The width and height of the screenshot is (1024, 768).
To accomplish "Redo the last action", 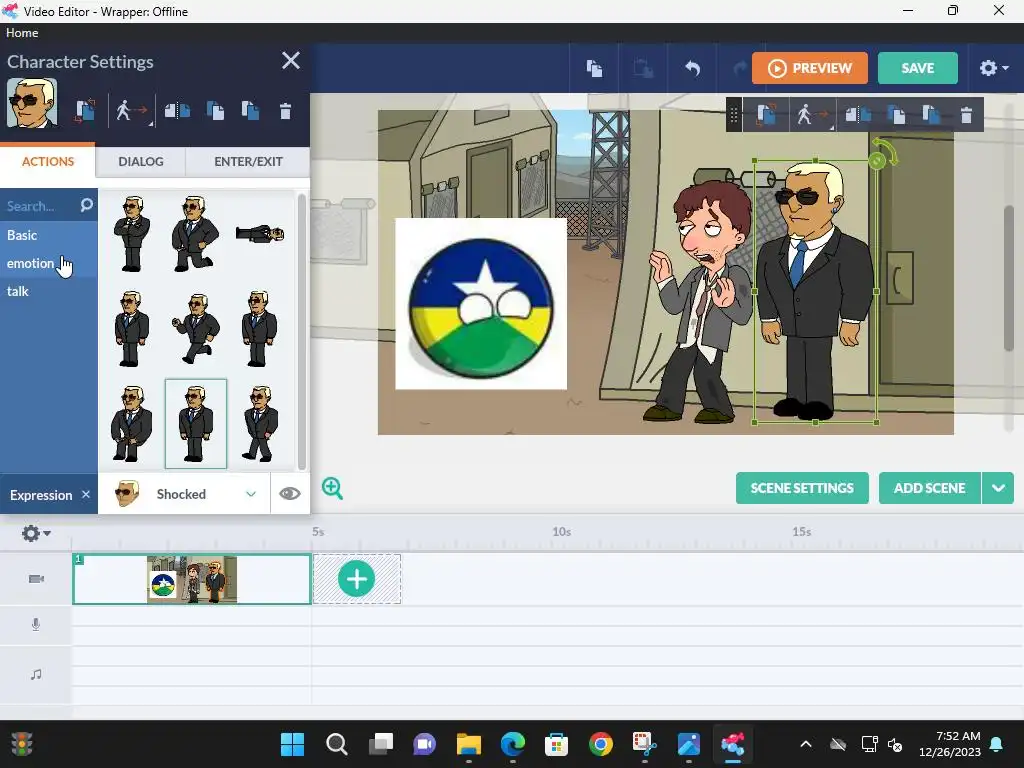I will tap(740, 68).
